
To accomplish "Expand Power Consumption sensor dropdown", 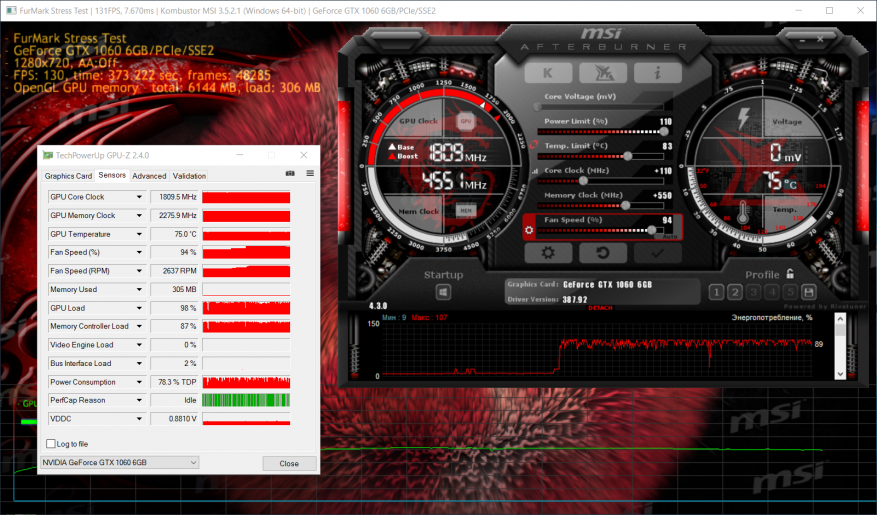I will point(139,381).
